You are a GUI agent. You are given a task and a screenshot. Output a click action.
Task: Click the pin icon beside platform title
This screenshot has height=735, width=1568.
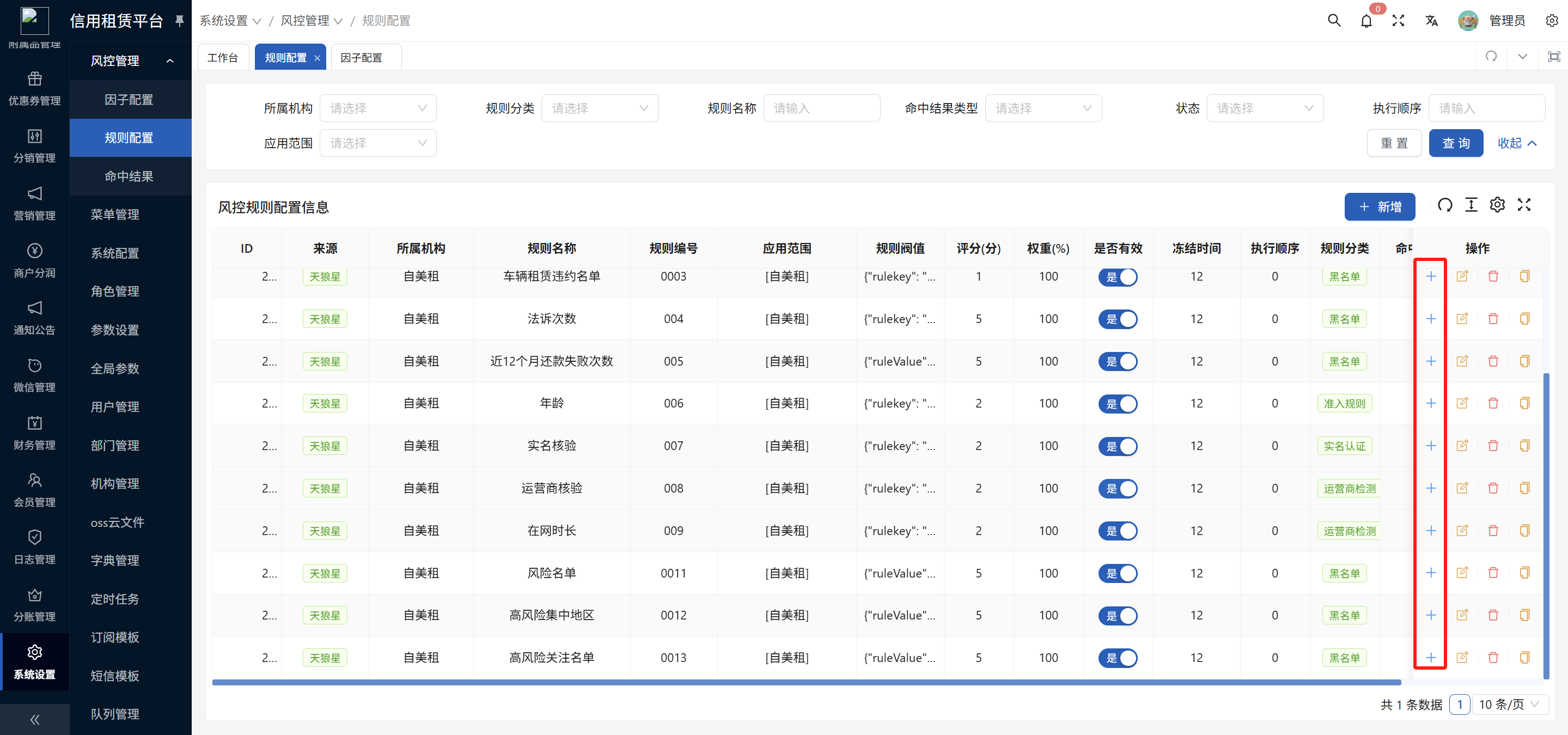point(179,21)
